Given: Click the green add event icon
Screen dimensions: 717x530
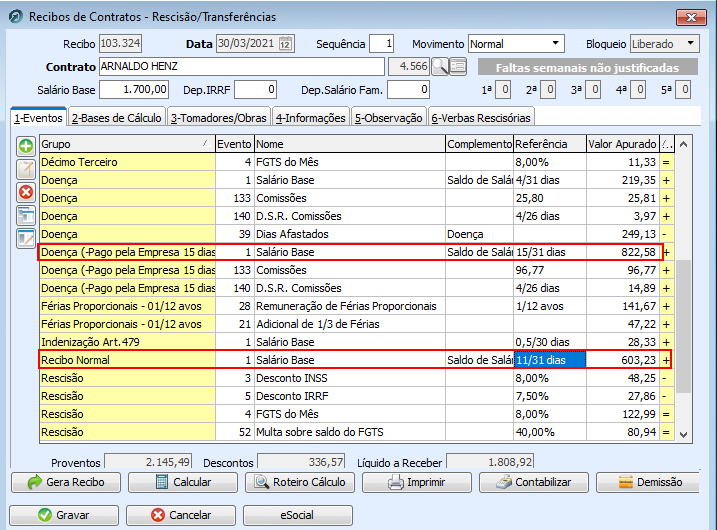Looking at the screenshot, I should pyautogui.click(x=26, y=146).
